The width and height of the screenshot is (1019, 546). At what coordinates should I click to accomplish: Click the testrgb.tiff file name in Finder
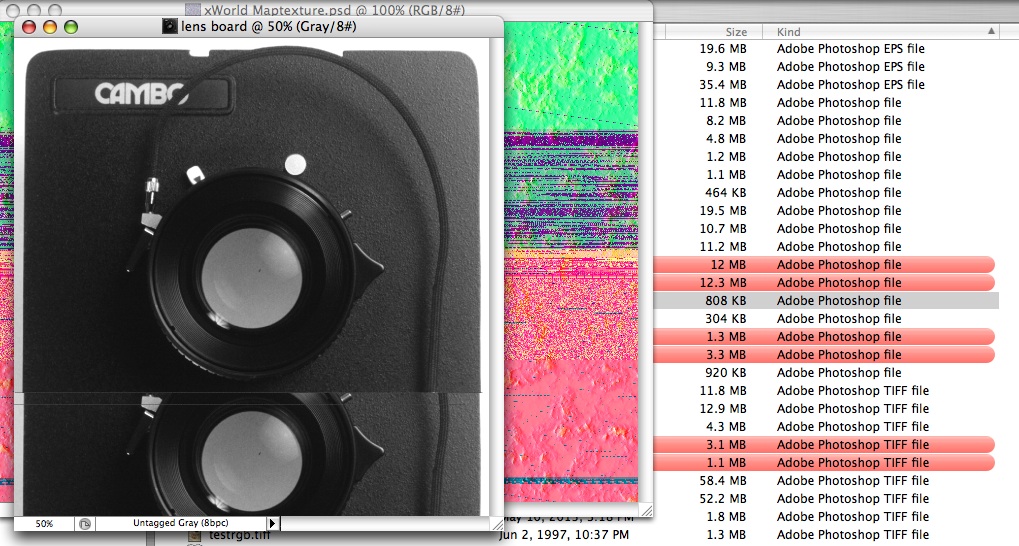(239, 536)
